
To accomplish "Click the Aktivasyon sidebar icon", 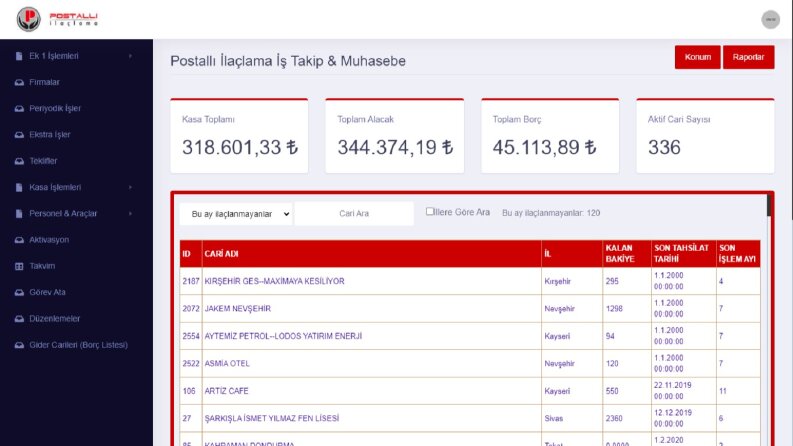I will 19,240.
